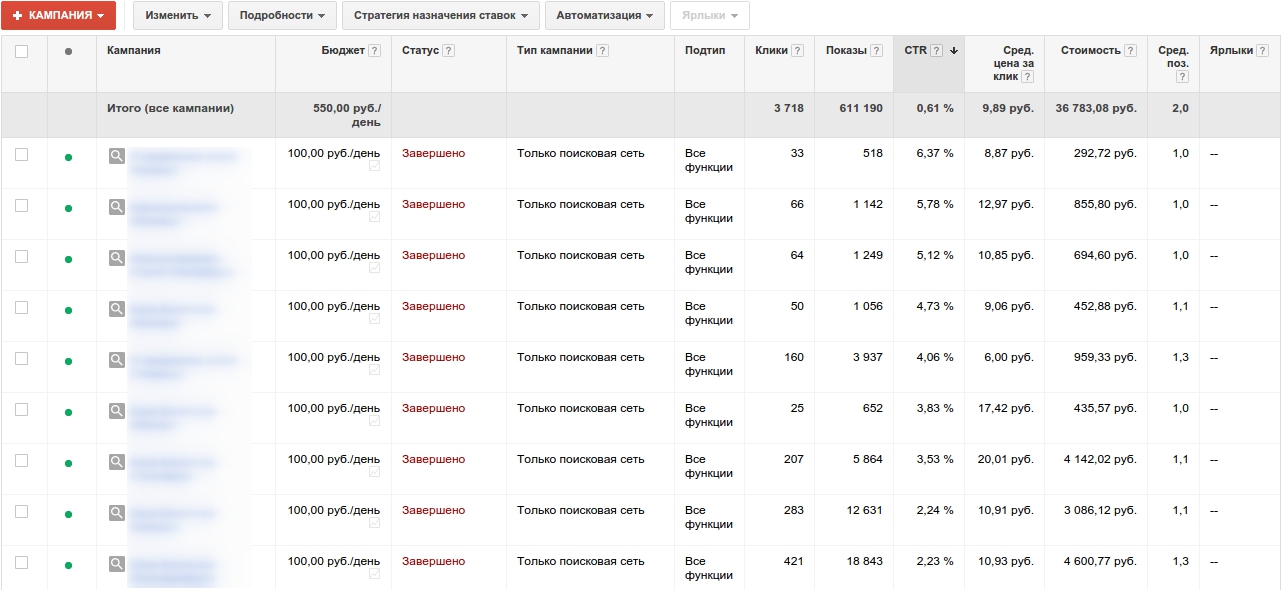Sort table by Стоимость header label
The height and width of the screenshot is (590, 1285).
tap(1090, 50)
